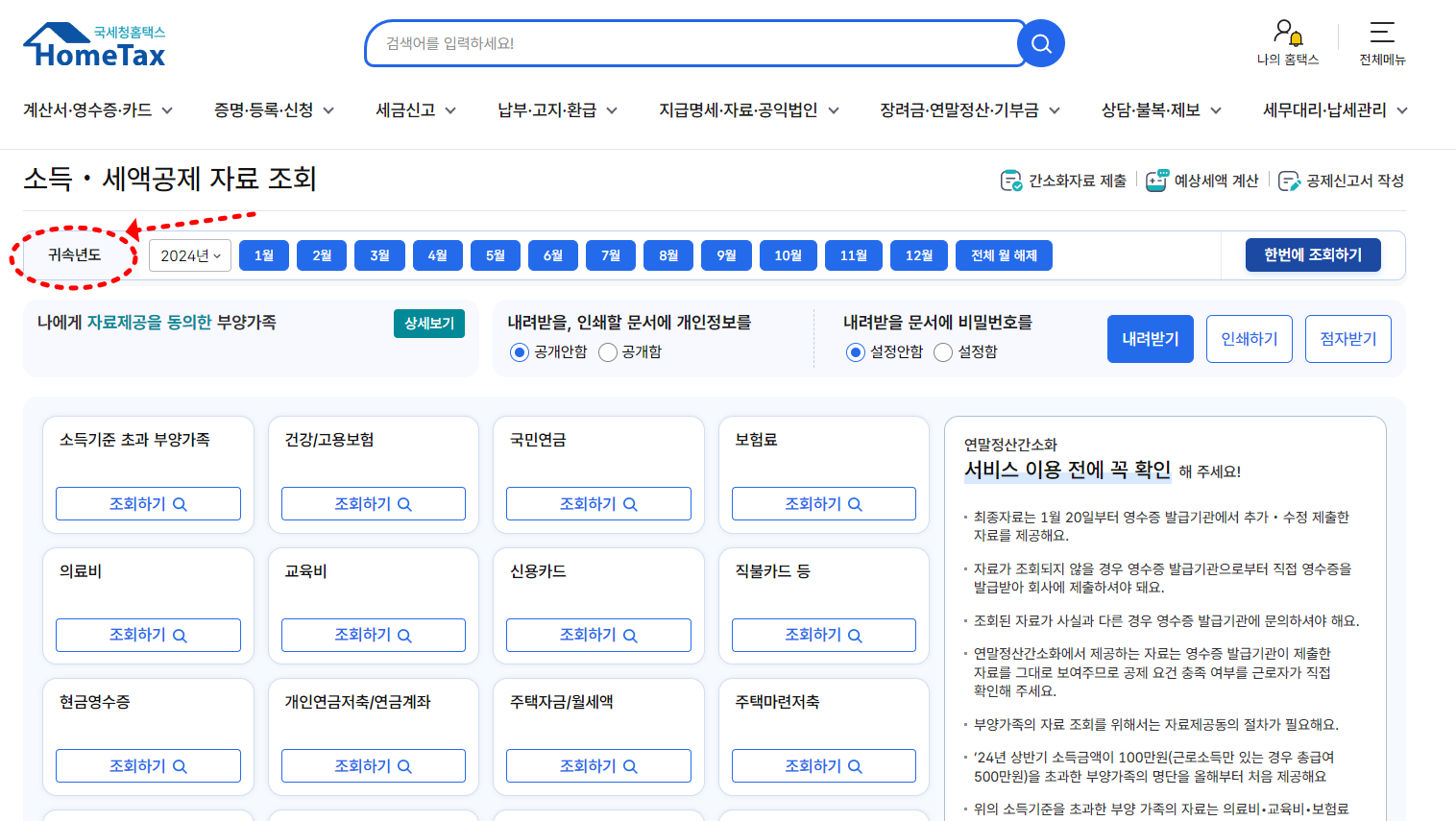
Task: Click the 소득・세액공제 자료 조회 page heading
Action: tap(170, 179)
